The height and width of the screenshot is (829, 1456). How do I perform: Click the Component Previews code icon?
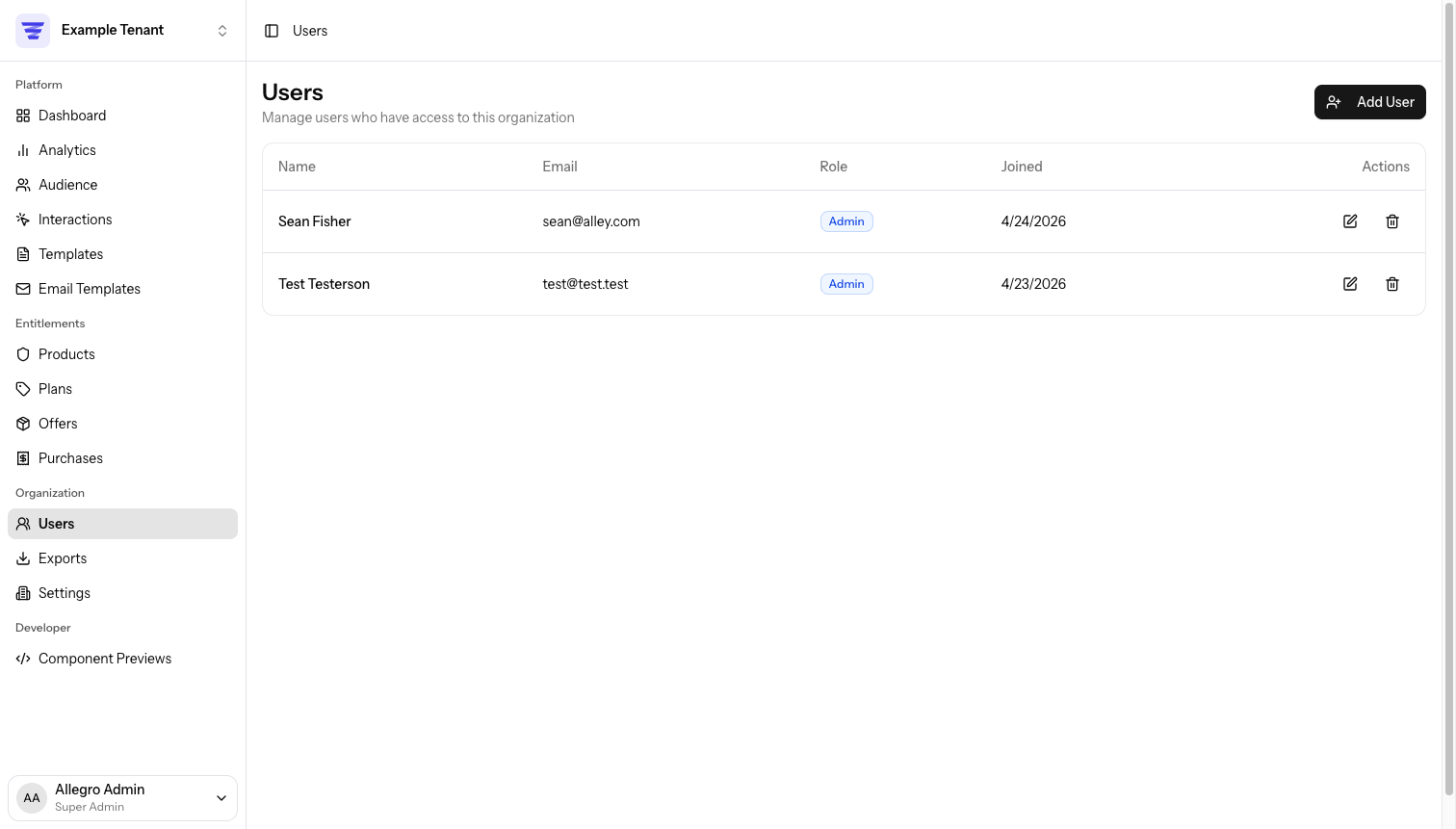23,659
